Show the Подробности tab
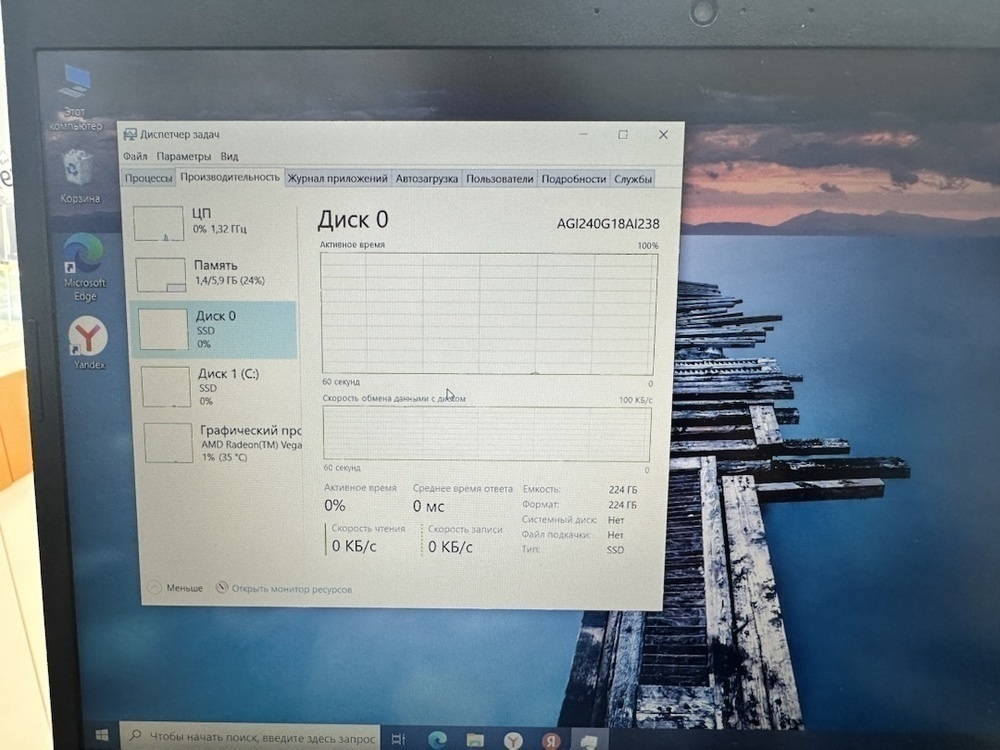Screen dimensions: 1000x750 coord(573,179)
